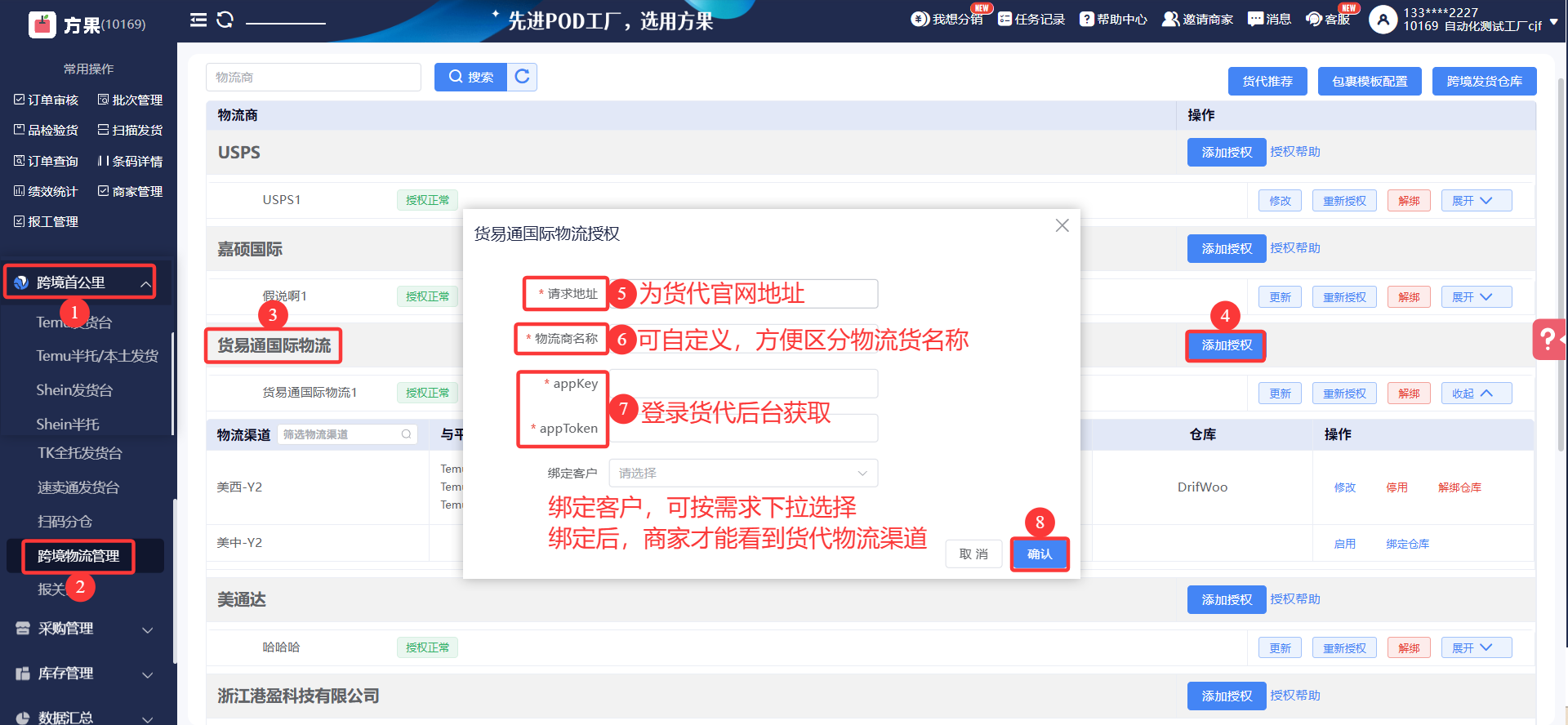Expand the USPS1 row with 展开
Image resolution: width=1568 pixels, height=725 pixels.
1477,201
